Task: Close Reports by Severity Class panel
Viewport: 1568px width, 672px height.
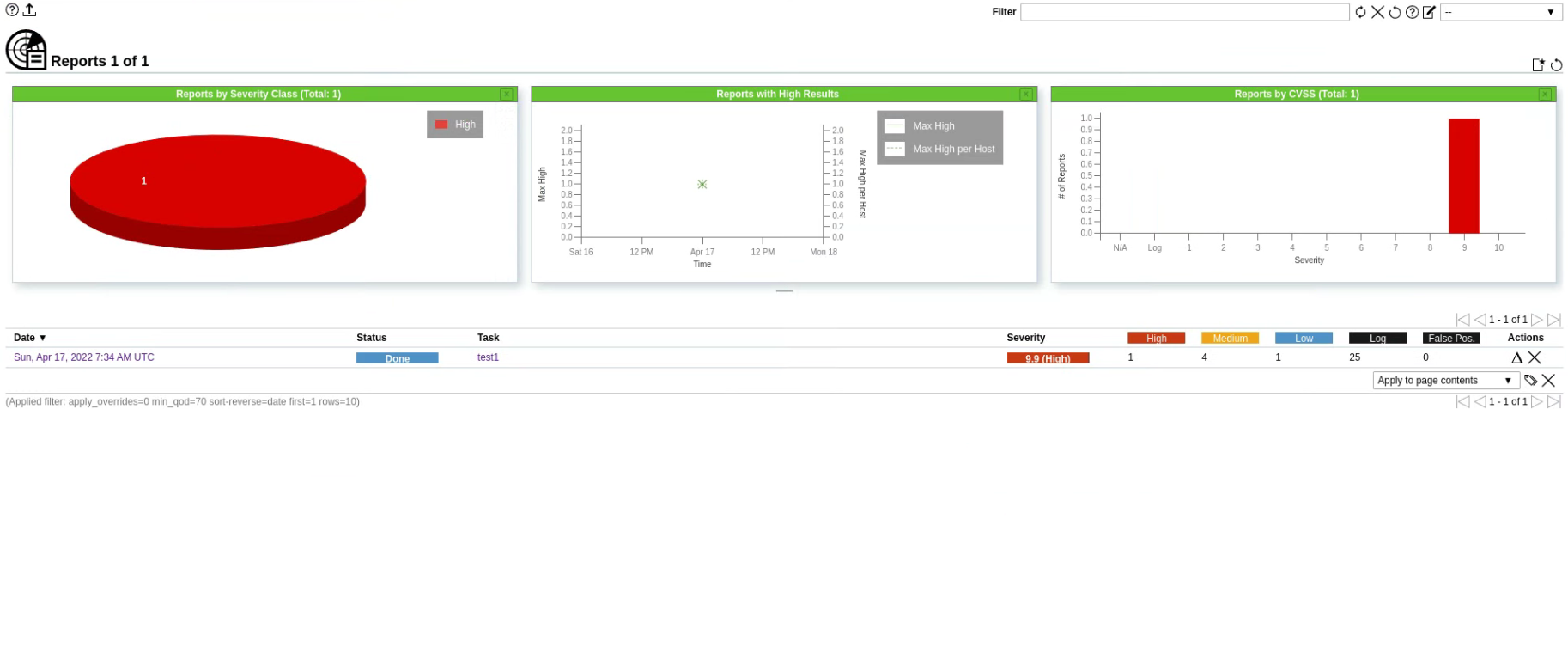Action: 507,94
